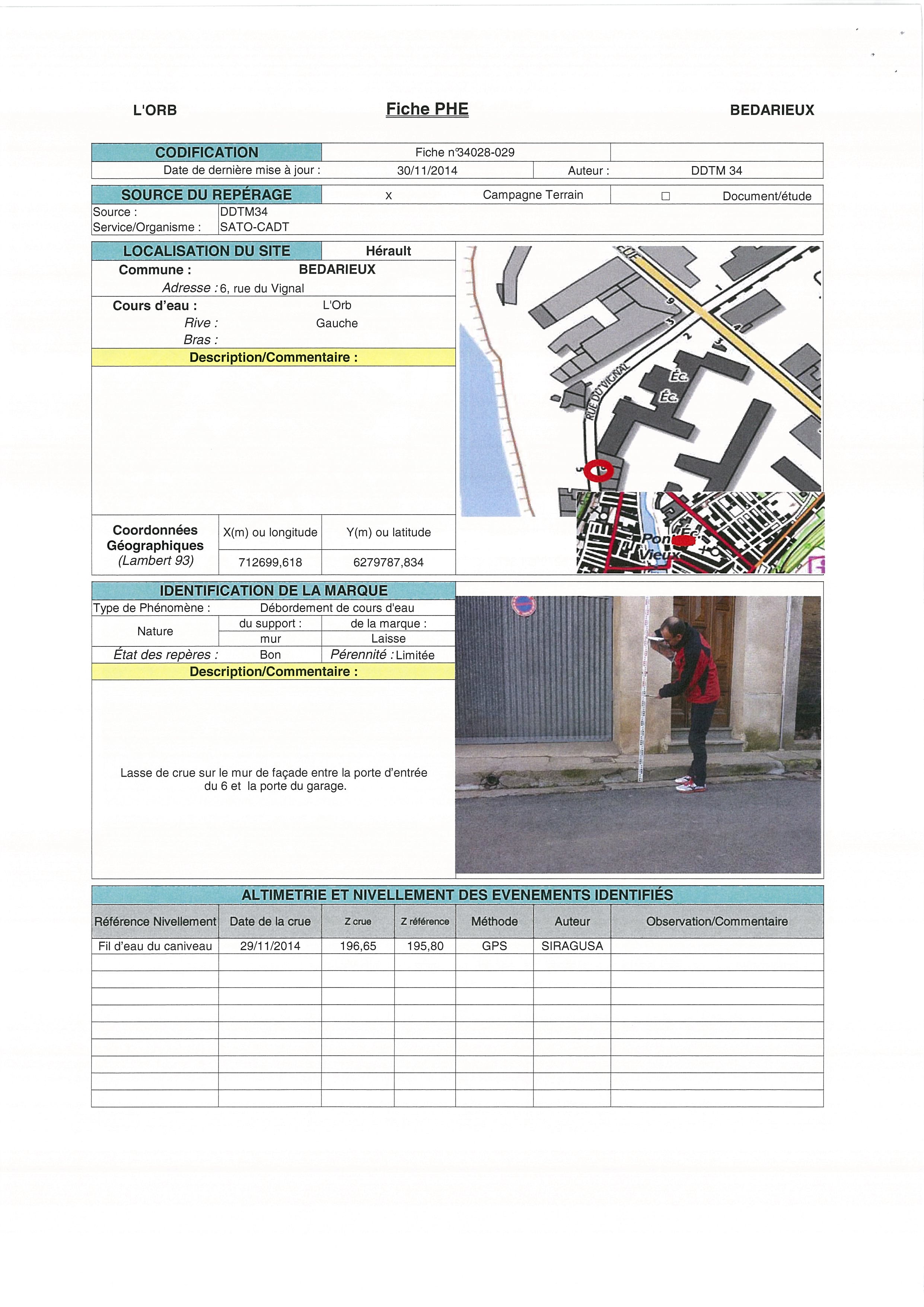Click the 'BEDARIEUX' heading at top right
This screenshot has height=1307, width=924.
tap(772, 110)
